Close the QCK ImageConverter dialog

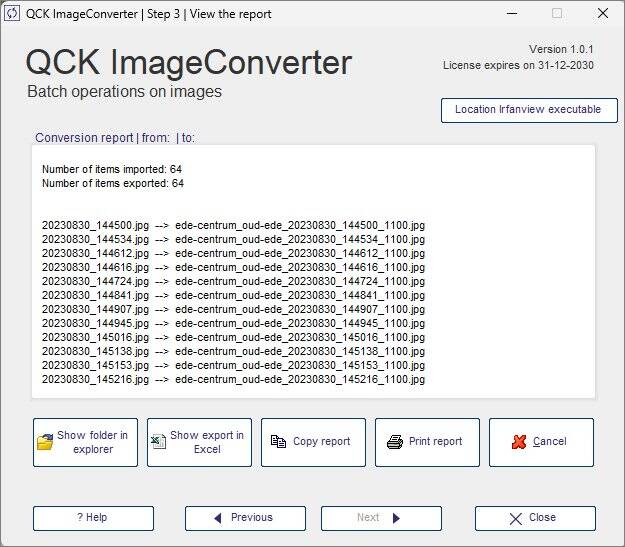[535, 518]
